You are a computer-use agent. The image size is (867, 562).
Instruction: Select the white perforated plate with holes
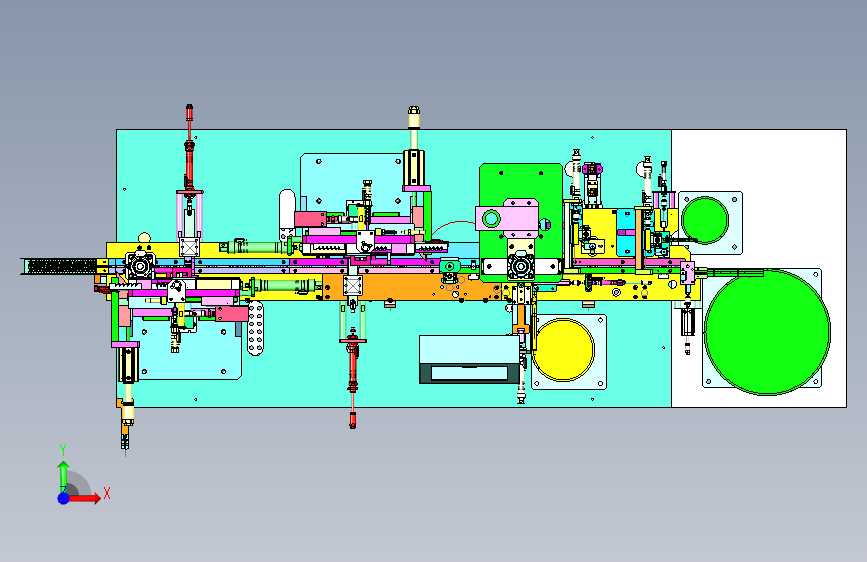255,328
